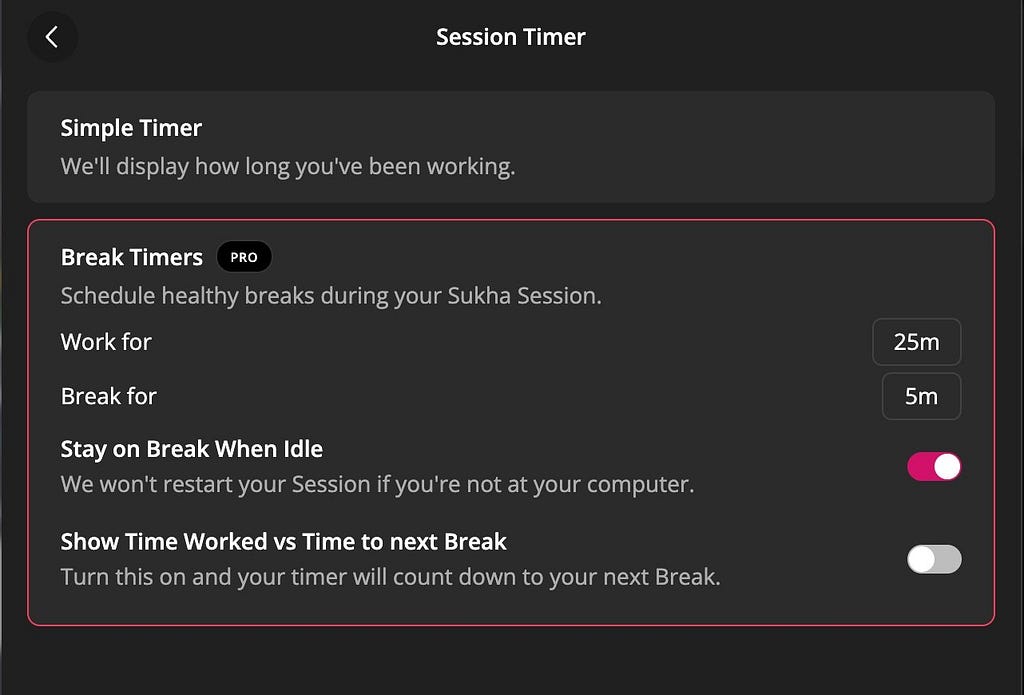This screenshot has width=1024, height=695.
Task: Select the Break Timers heading
Action: pos(132,257)
